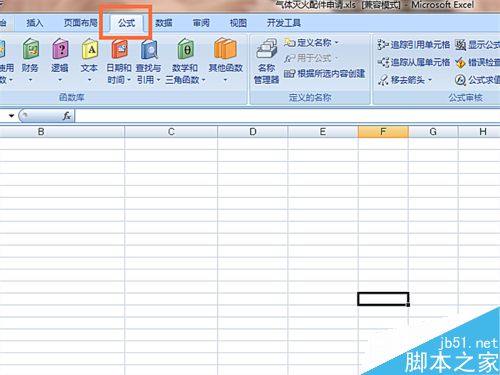This screenshot has width=500, height=375.
Task: Expand the 文本 dropdown arrow
Action: (89, 80)
